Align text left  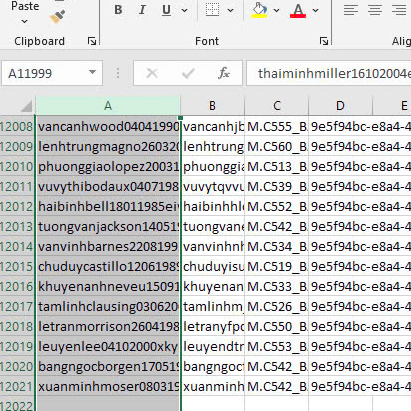coord(351,10)
